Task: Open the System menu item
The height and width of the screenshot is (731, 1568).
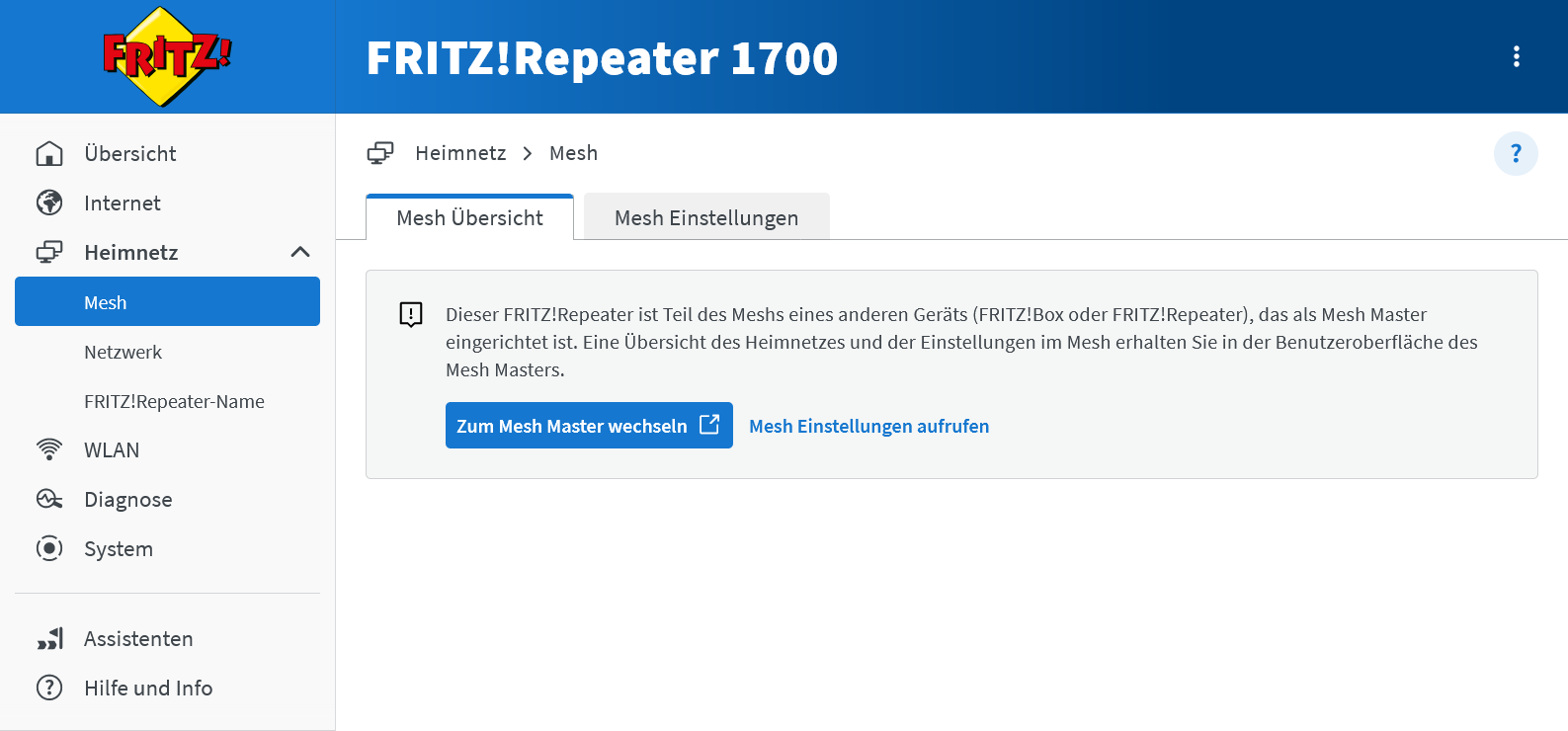Action: (x=167, y=548)
